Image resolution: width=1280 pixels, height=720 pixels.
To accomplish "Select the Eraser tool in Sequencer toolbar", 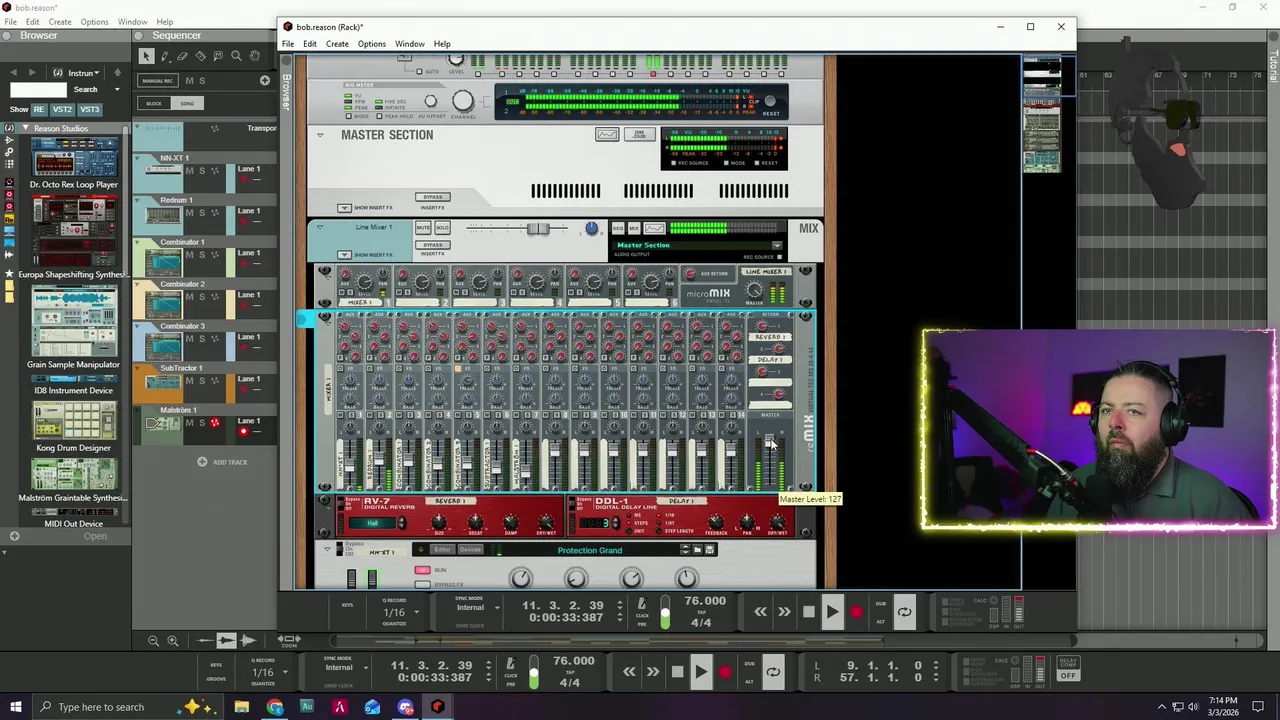I will pyautogui.click(x=183, y=57).
